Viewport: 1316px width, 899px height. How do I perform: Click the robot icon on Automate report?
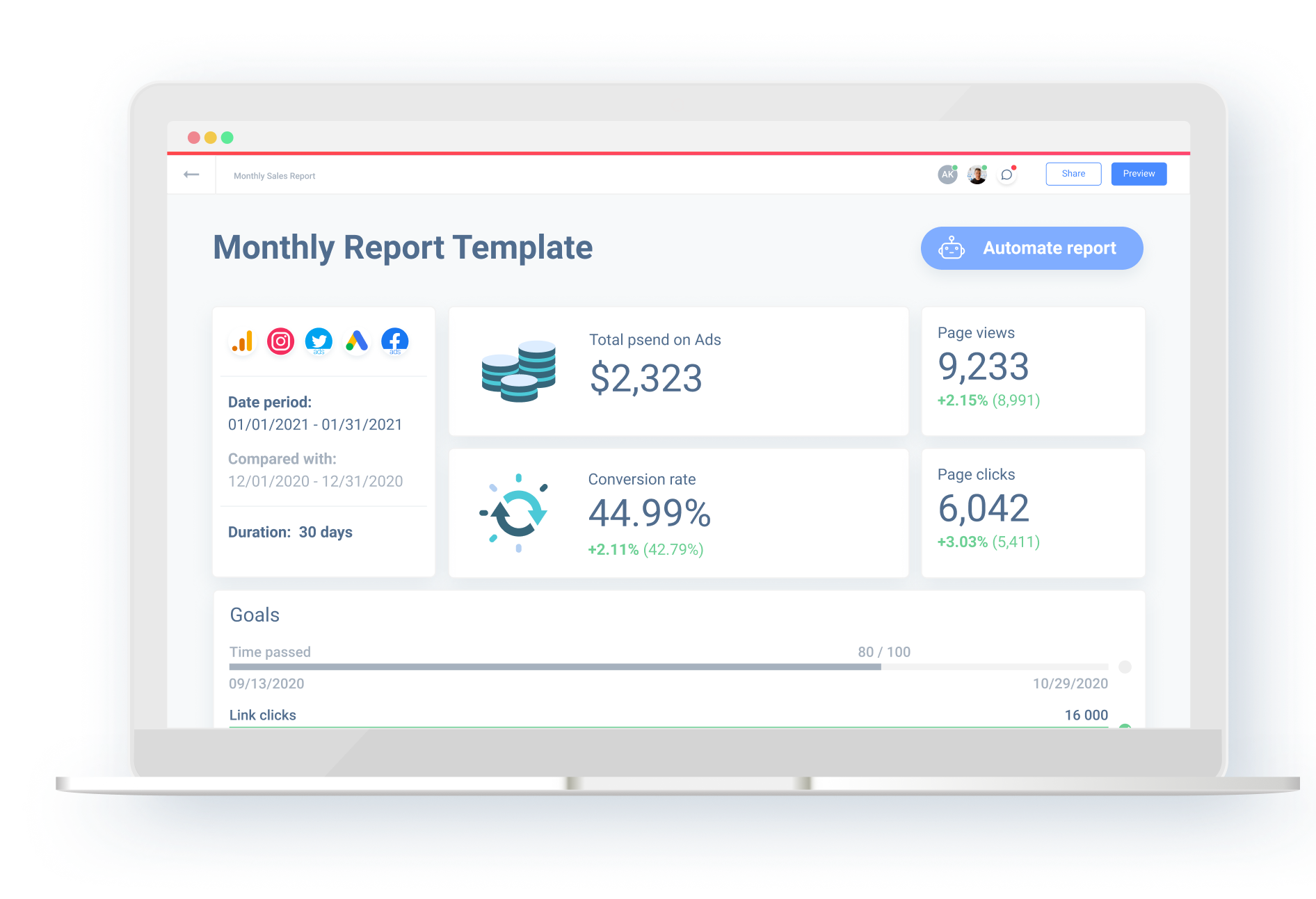[x=952, y=248]
